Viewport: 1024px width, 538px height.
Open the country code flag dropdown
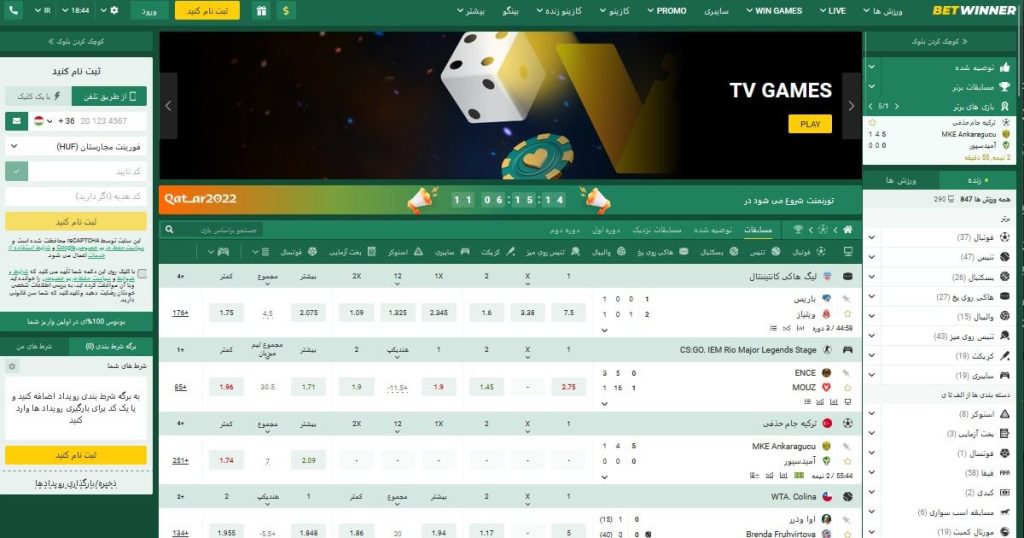[43, 121]
